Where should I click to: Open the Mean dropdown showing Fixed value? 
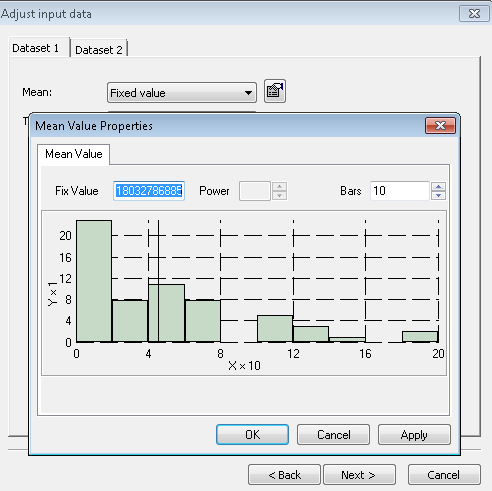tap(182, 93)
